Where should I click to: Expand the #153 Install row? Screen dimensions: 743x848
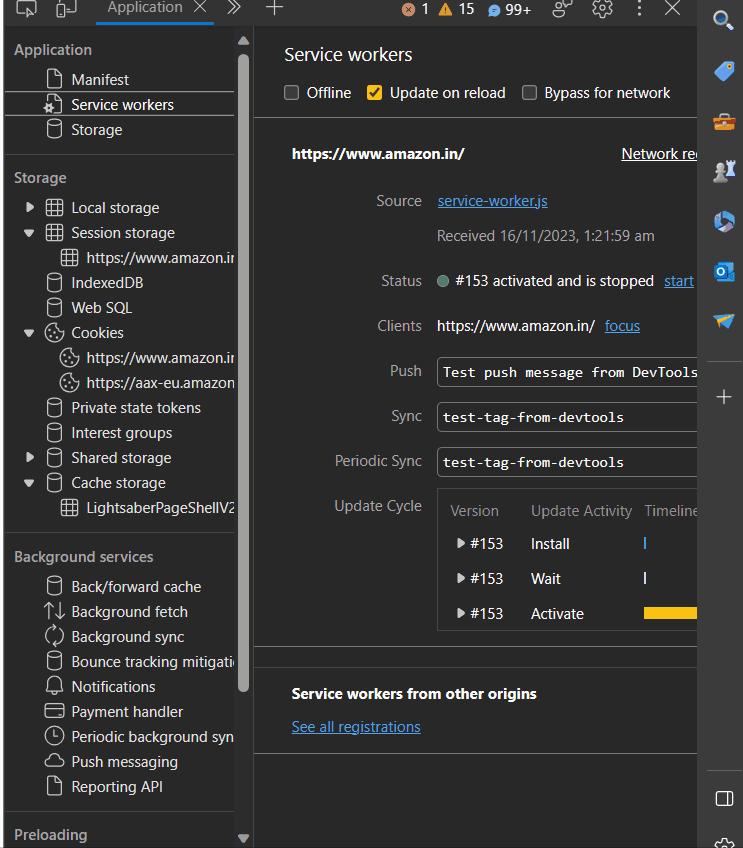point(461,544)
